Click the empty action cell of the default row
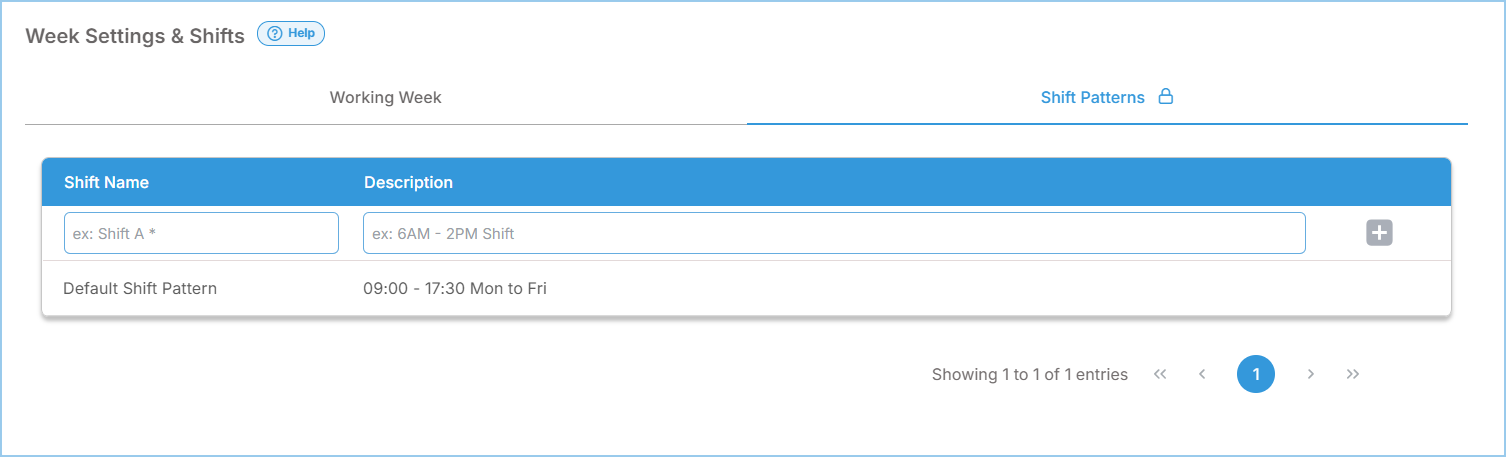Viewport: 1506px width, 457px height. click(x=1379, y=288)
